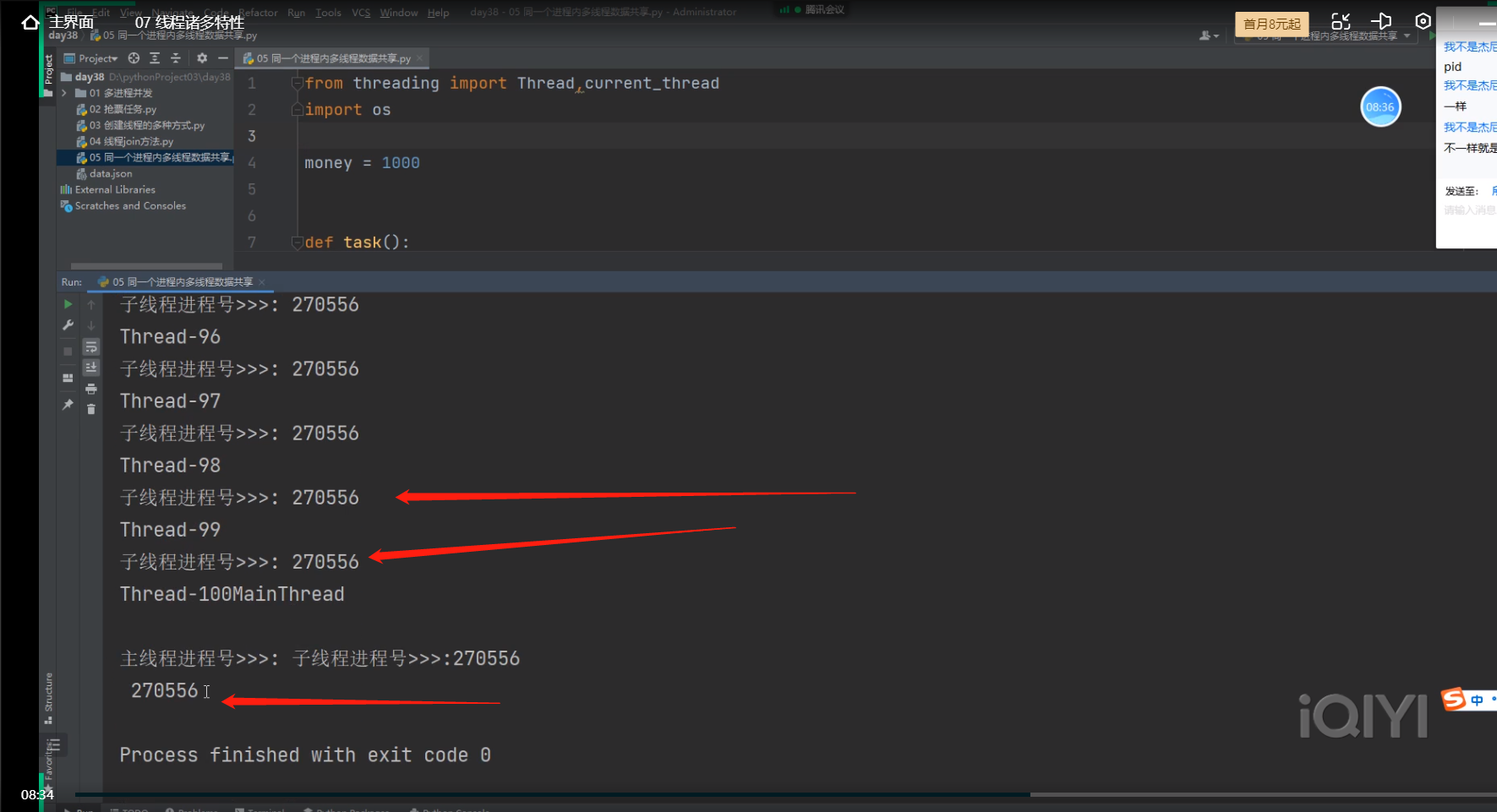Click the 'Thread-96' console output line
This screenshot has width=1497, height=812.
170,337
